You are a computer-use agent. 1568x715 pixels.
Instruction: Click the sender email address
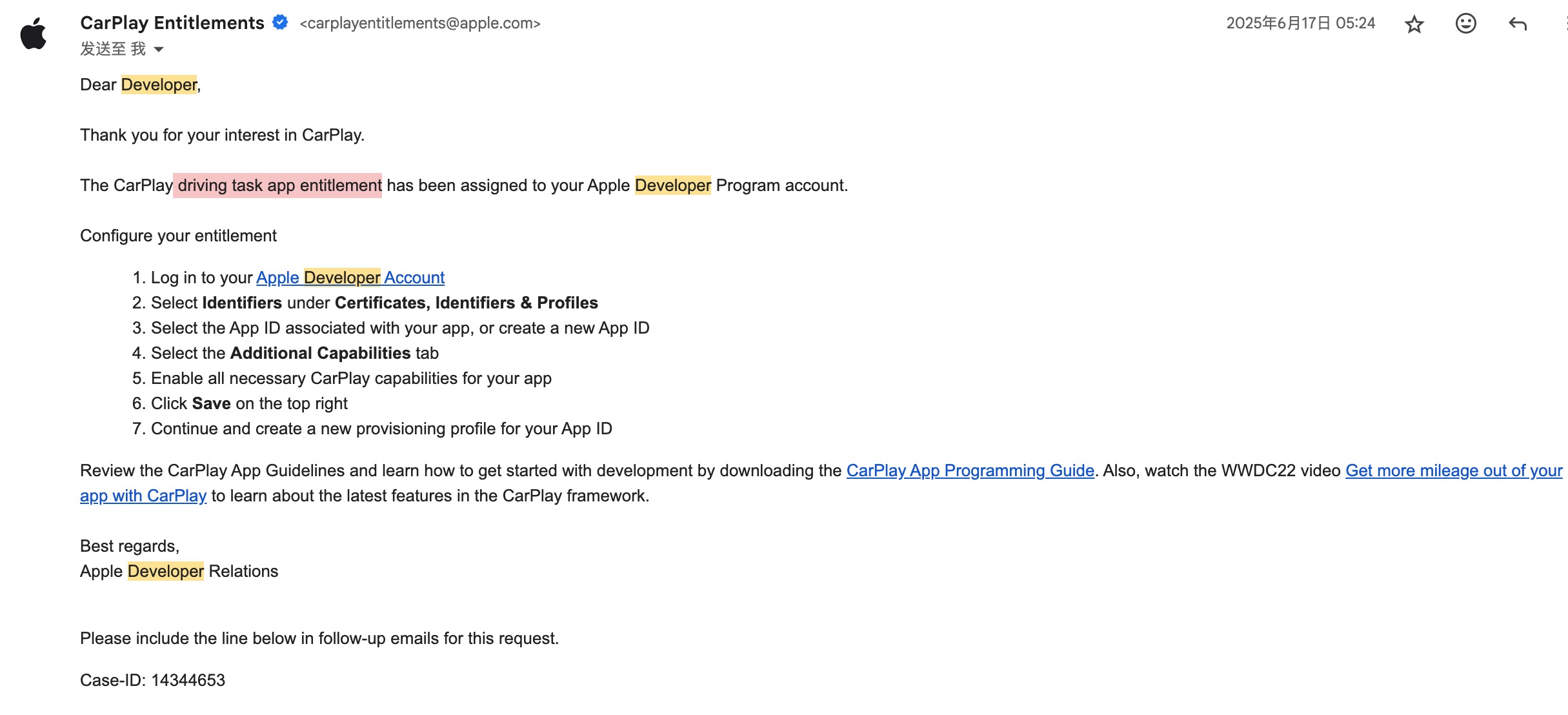tap(419, 23)
